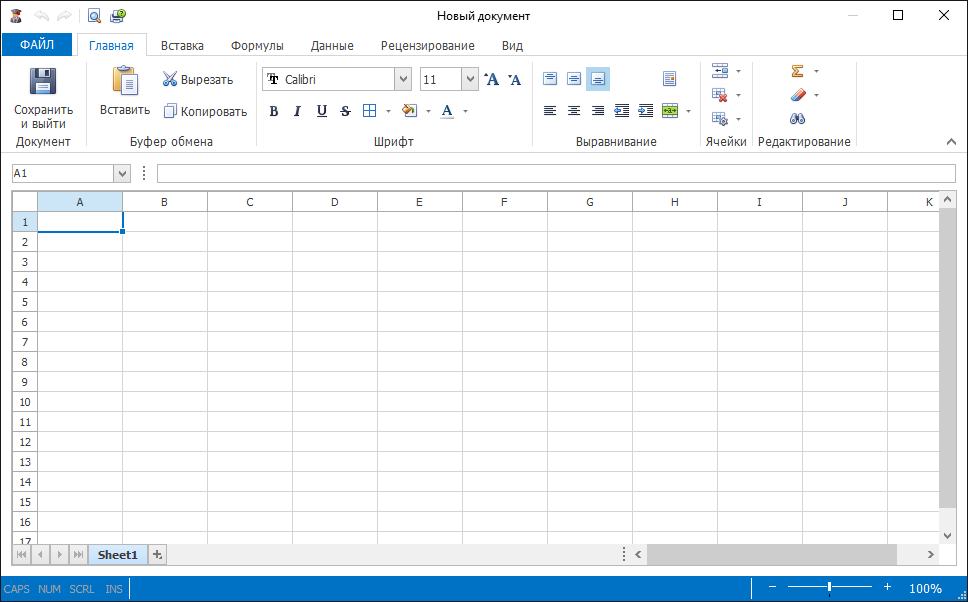Copy selection with Копировать icon

click(x=170, y=111)
